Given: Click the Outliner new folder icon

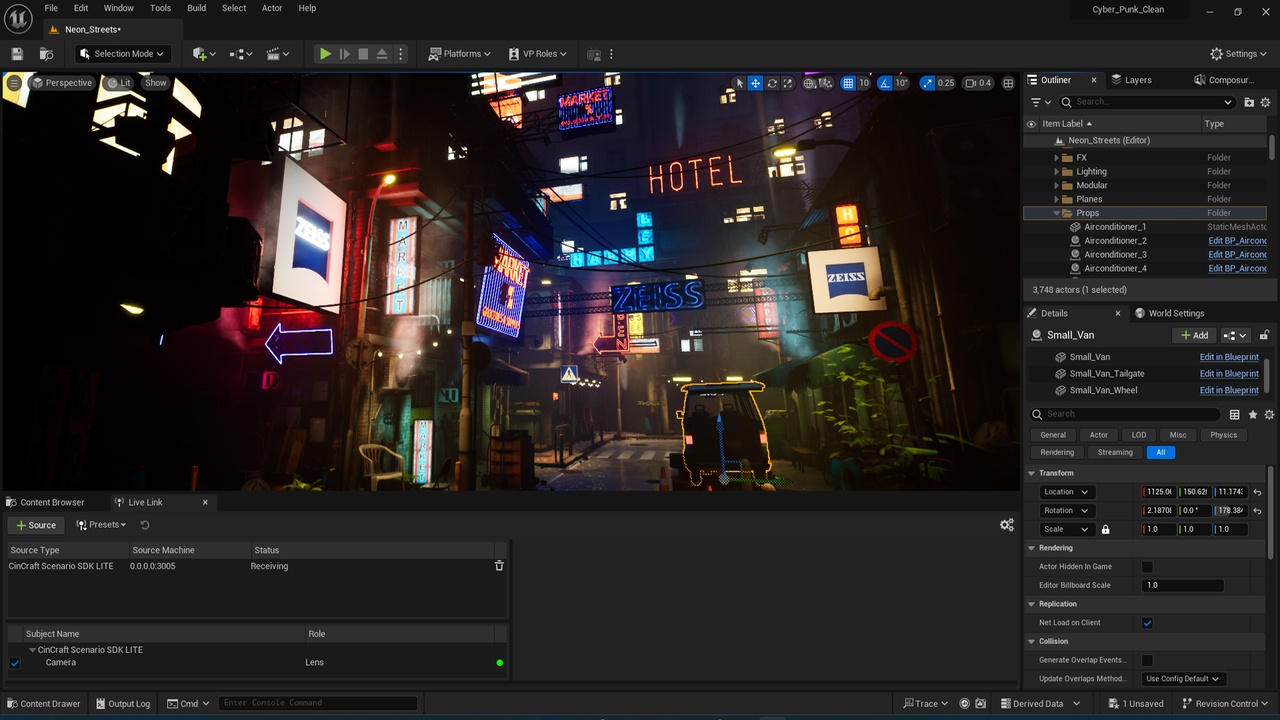Looking at the screenshot, I should click(1249, 102).
